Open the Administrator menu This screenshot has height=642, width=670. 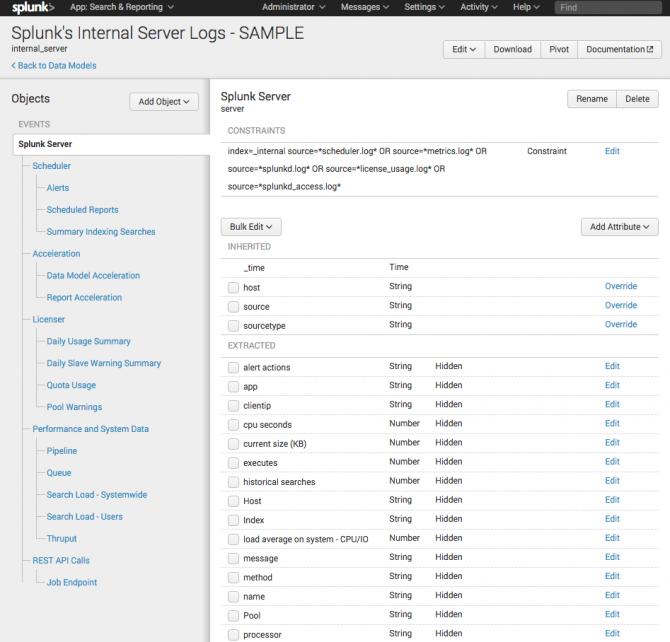pyautogui.click(x=294, y=7)
